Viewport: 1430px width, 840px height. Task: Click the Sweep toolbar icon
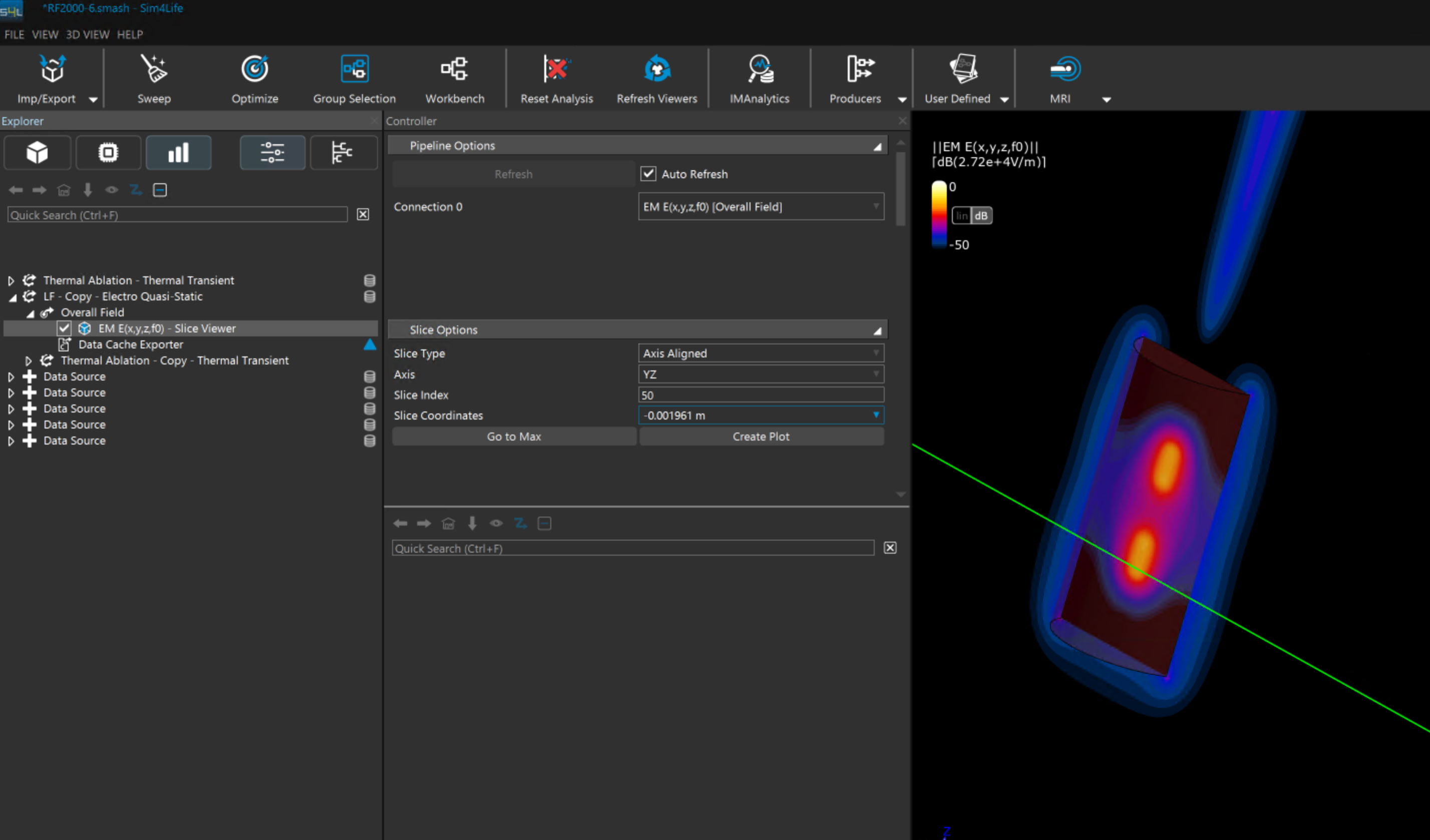pyautogui.click(x=154, y=70)
